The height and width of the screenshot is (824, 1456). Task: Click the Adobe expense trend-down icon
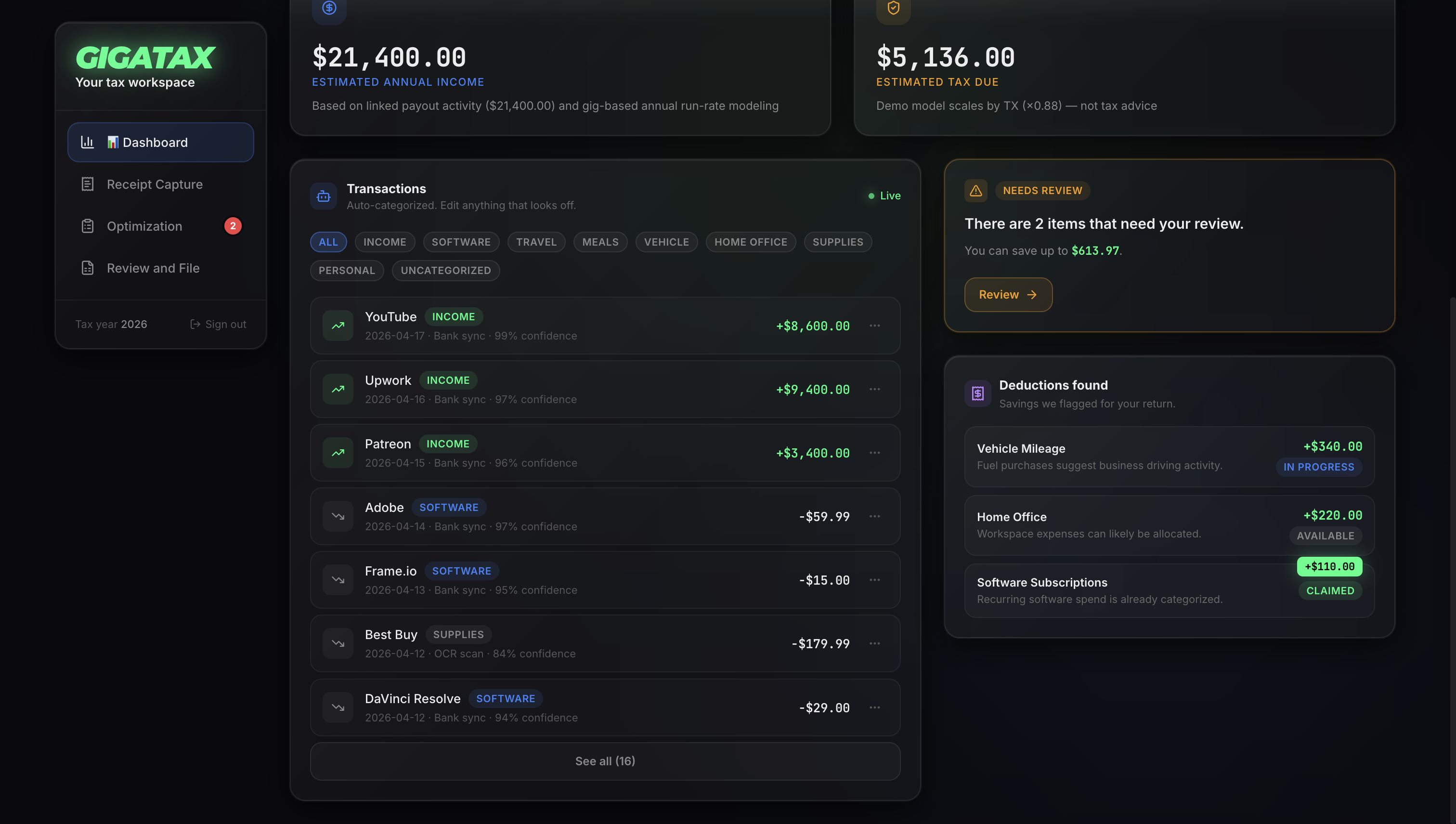pyautogui.click(x=338, y=516)
